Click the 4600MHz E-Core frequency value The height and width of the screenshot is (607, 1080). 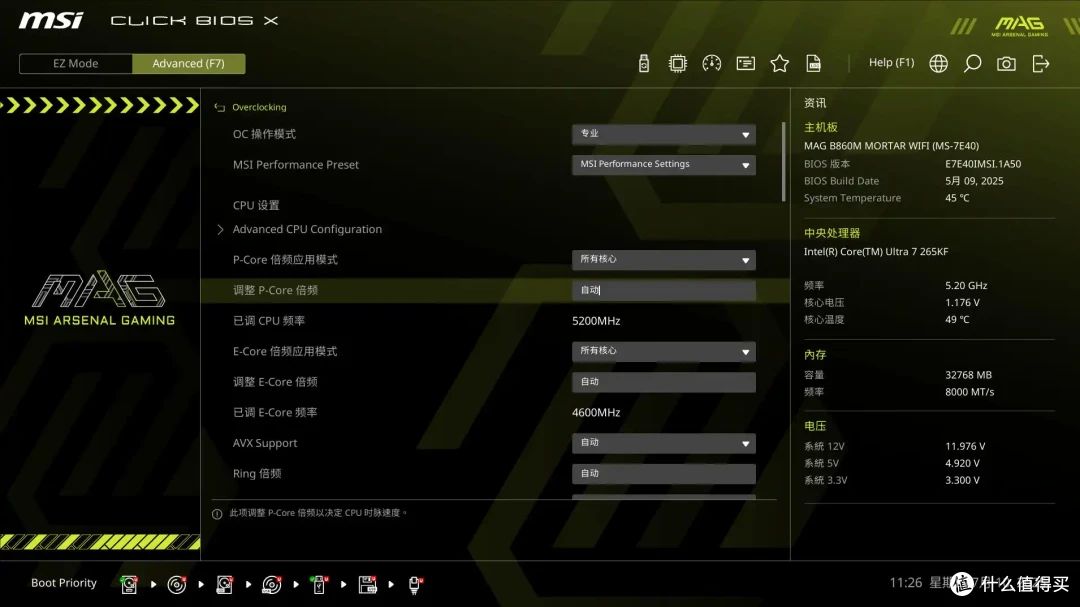coord(596,413)
